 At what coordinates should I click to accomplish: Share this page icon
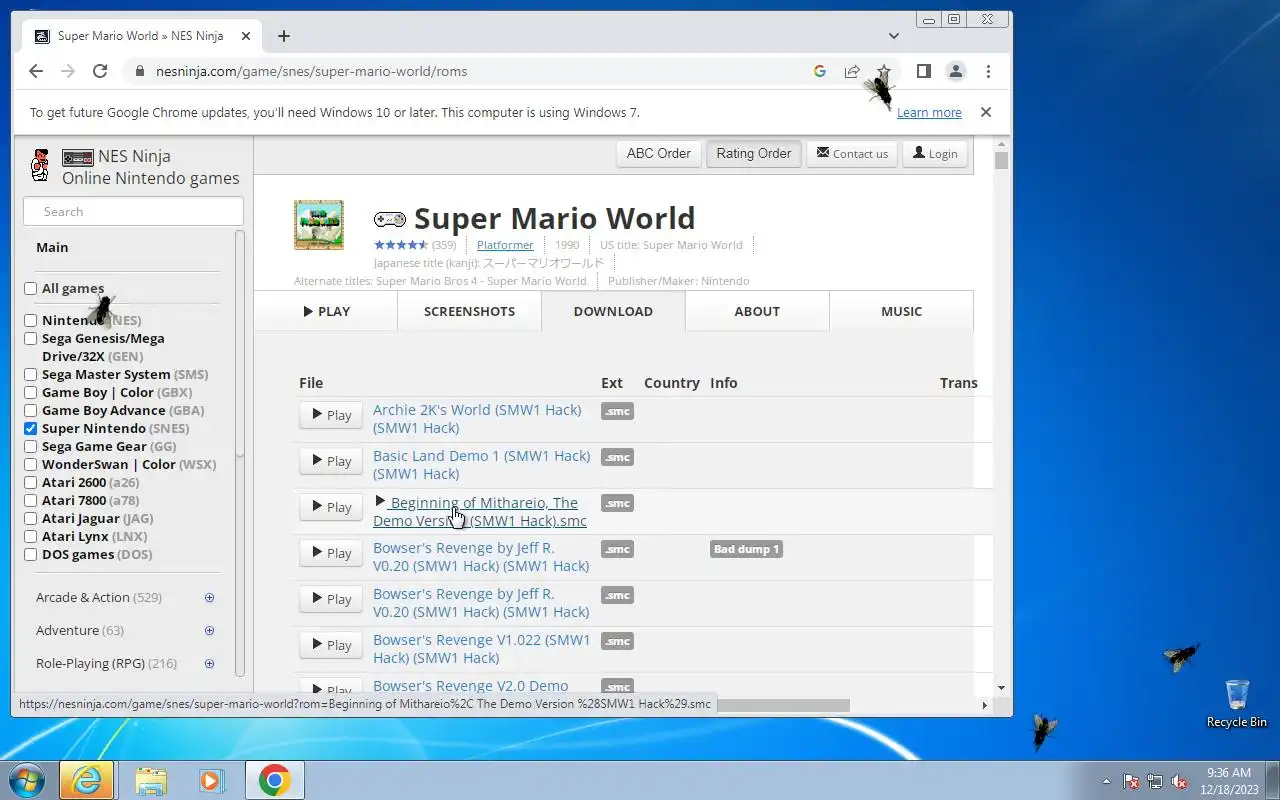[x=852, y=71]
